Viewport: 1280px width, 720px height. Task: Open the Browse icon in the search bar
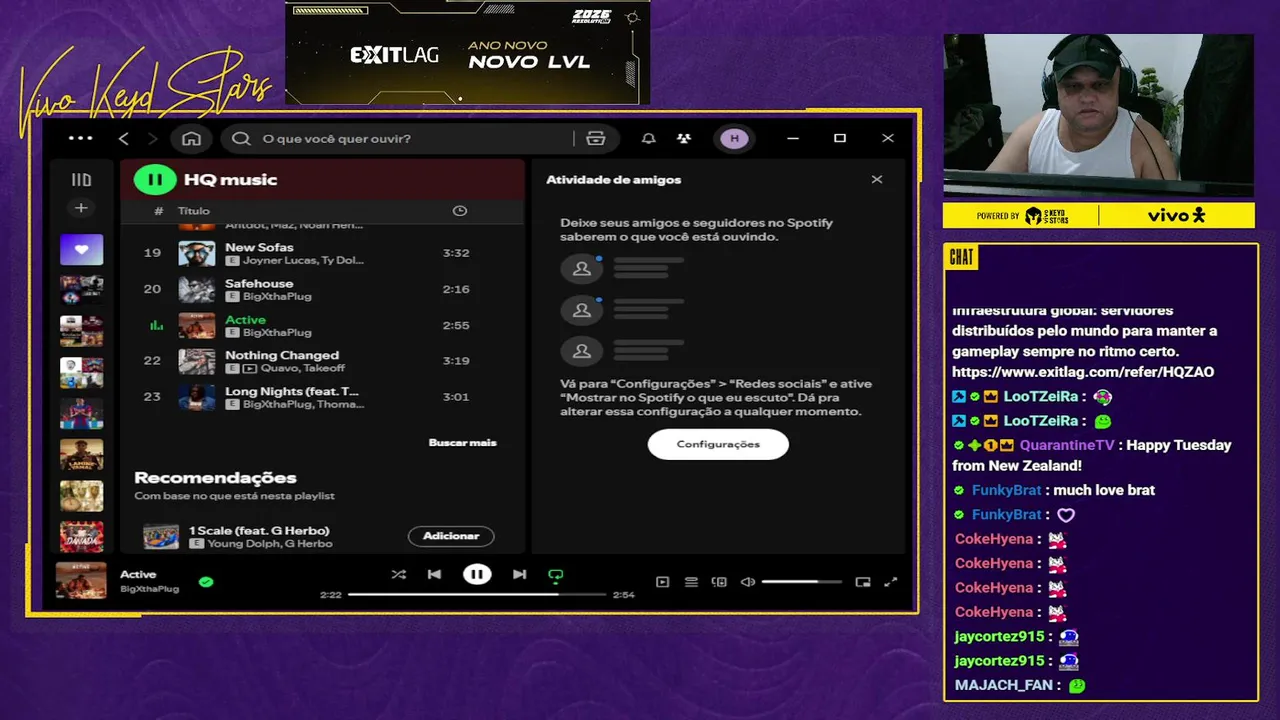click(596, 138)
